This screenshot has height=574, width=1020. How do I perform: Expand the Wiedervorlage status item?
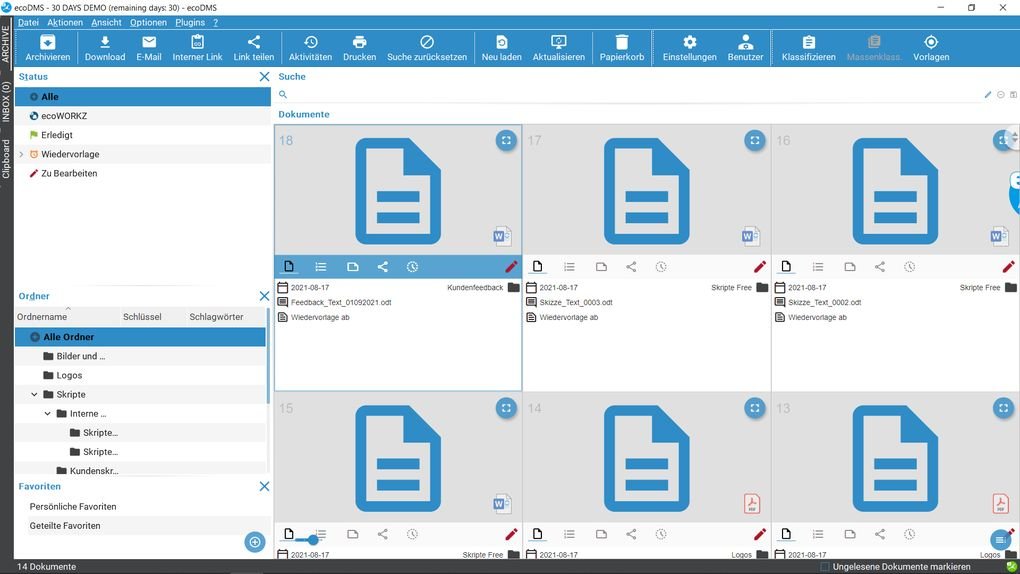[x=21, y=154]
